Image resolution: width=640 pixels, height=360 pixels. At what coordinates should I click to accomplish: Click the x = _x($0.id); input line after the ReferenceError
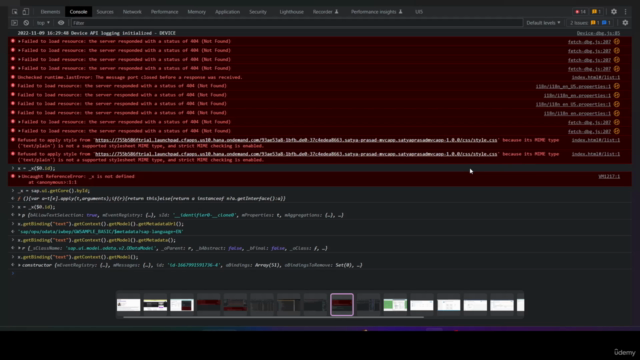[36, 207]
